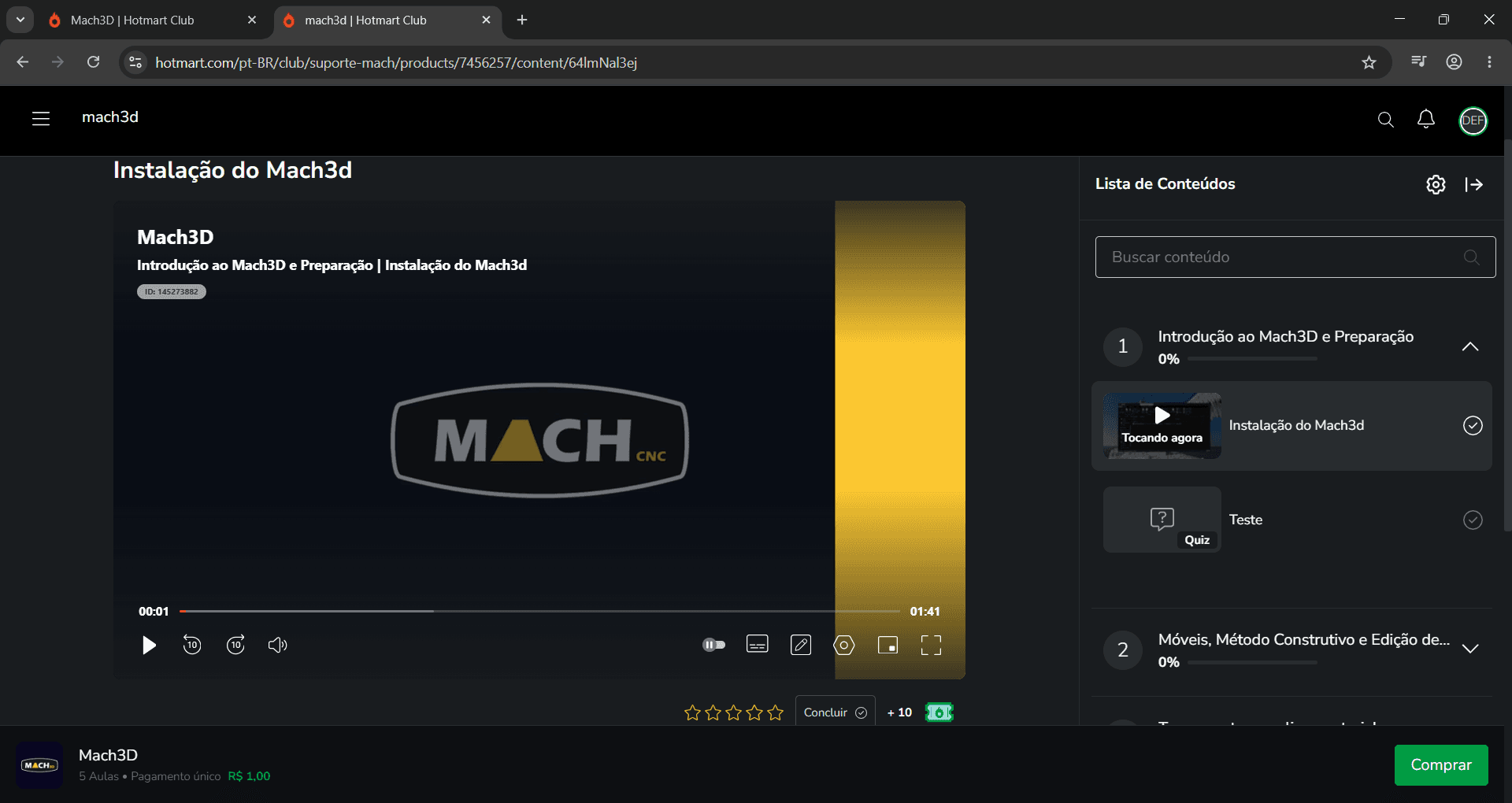Open a new browser tab
1512x803 pixels.
coord(522,20)
